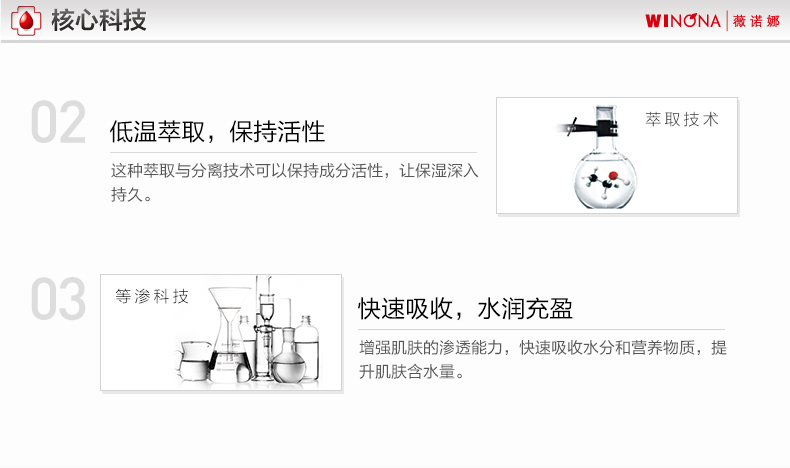790x468 pixels.
Task: Click the 萃取技术 caption label
Action: (x=682, y=119)
